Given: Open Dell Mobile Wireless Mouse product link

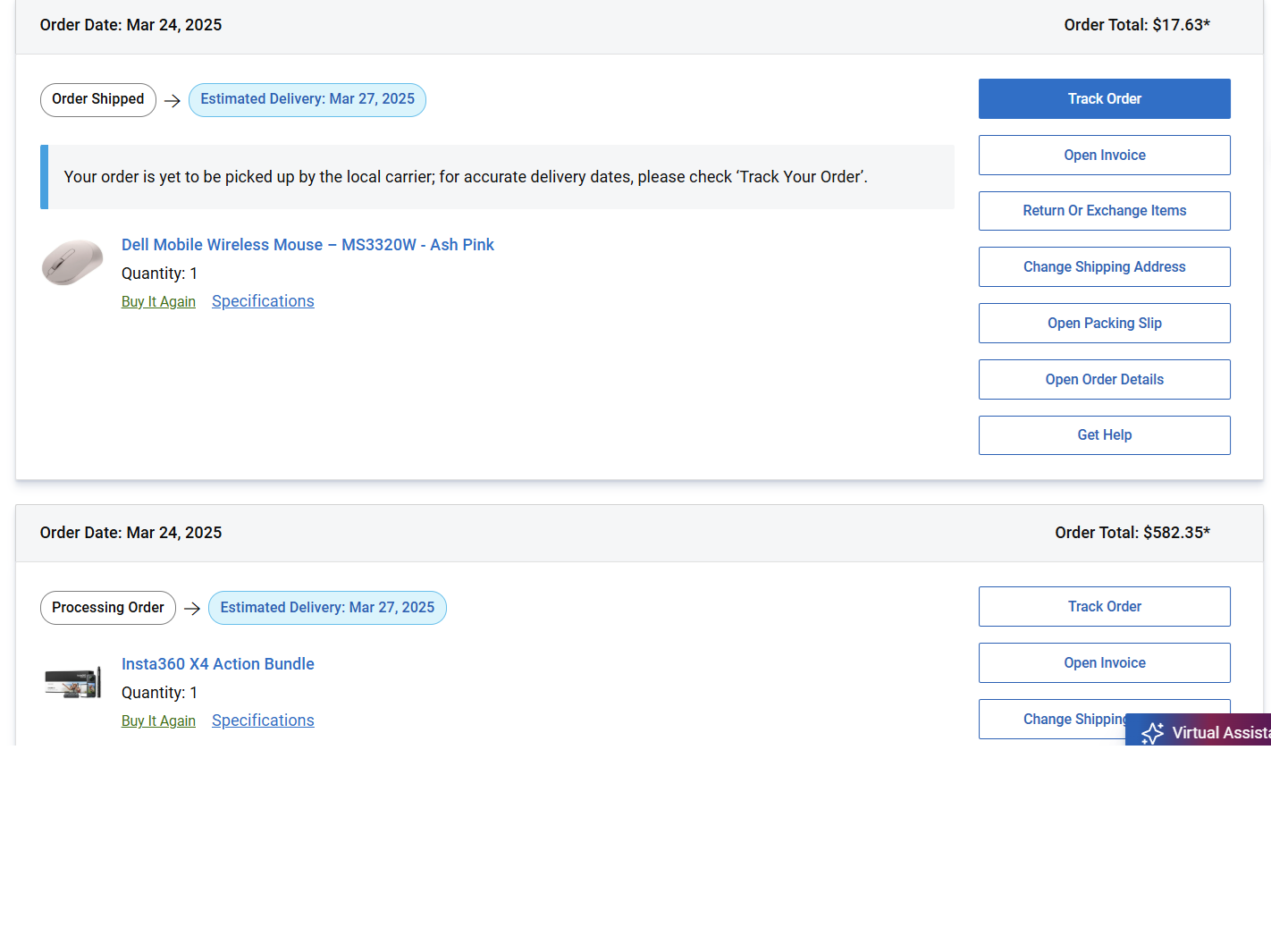Looking at the screenshot, I should click(307, 245).
